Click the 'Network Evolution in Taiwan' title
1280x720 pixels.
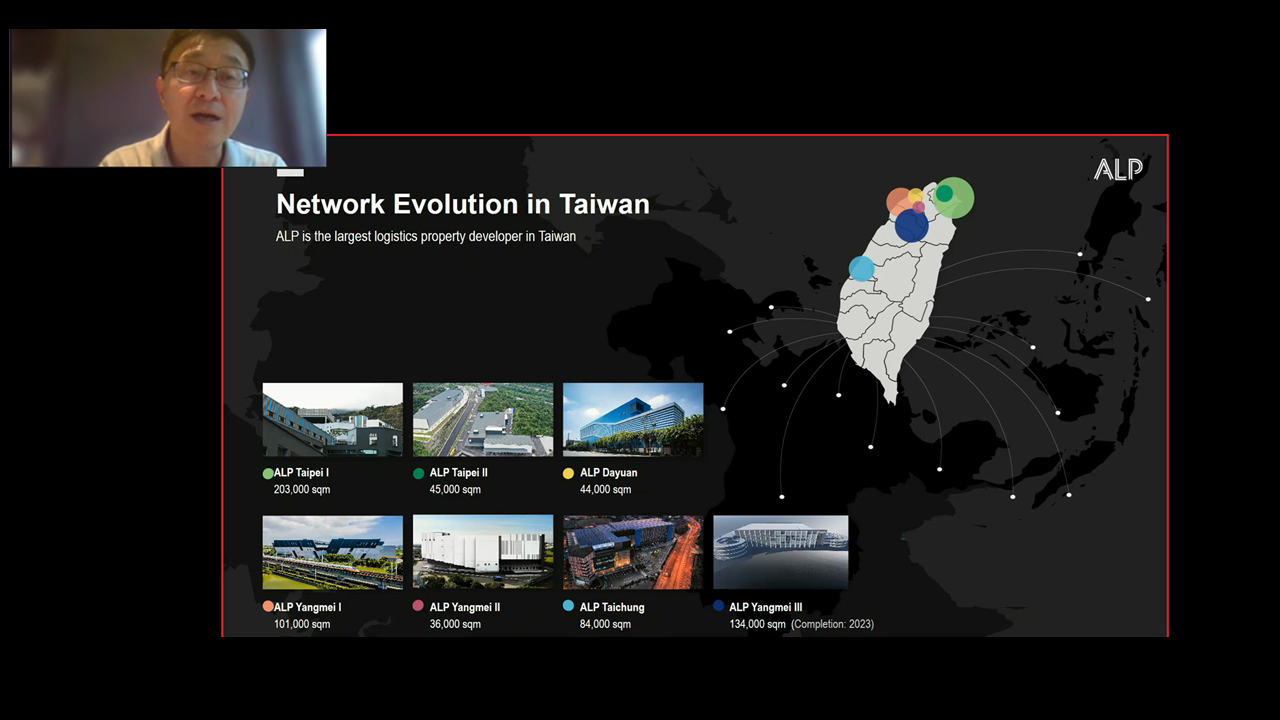463,204
